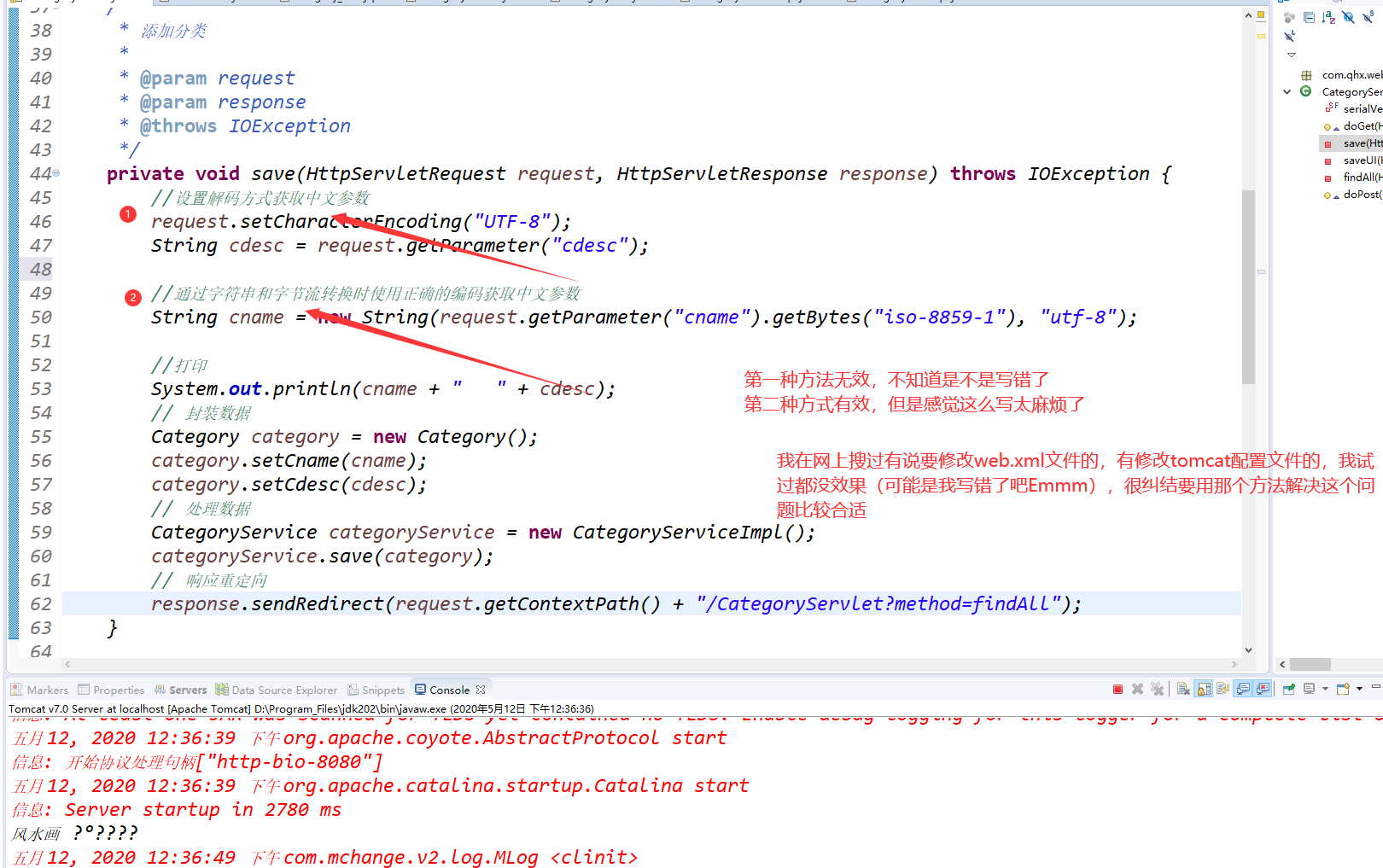Terminate the running Tomcat server from console
This screenshot has height=868, width=1383.
1117,690
